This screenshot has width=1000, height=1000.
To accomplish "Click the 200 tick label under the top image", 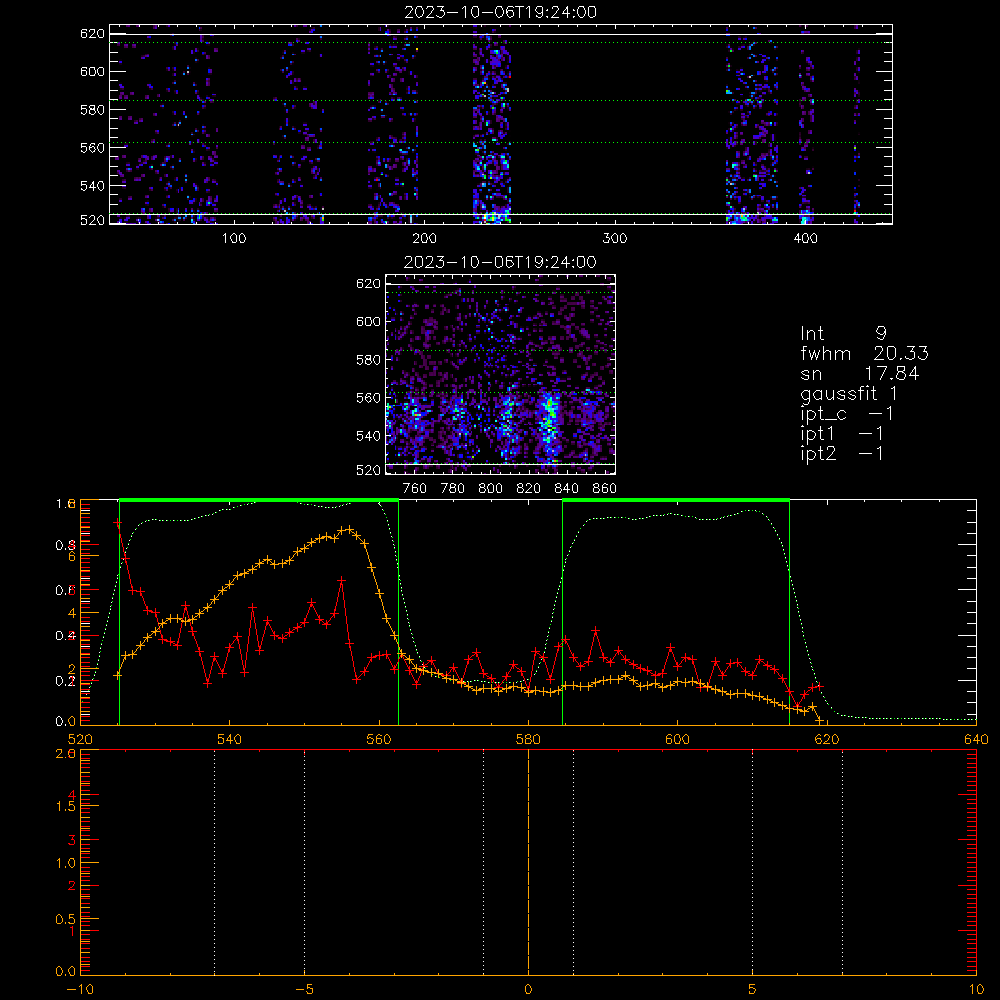I will pos(424,239).
